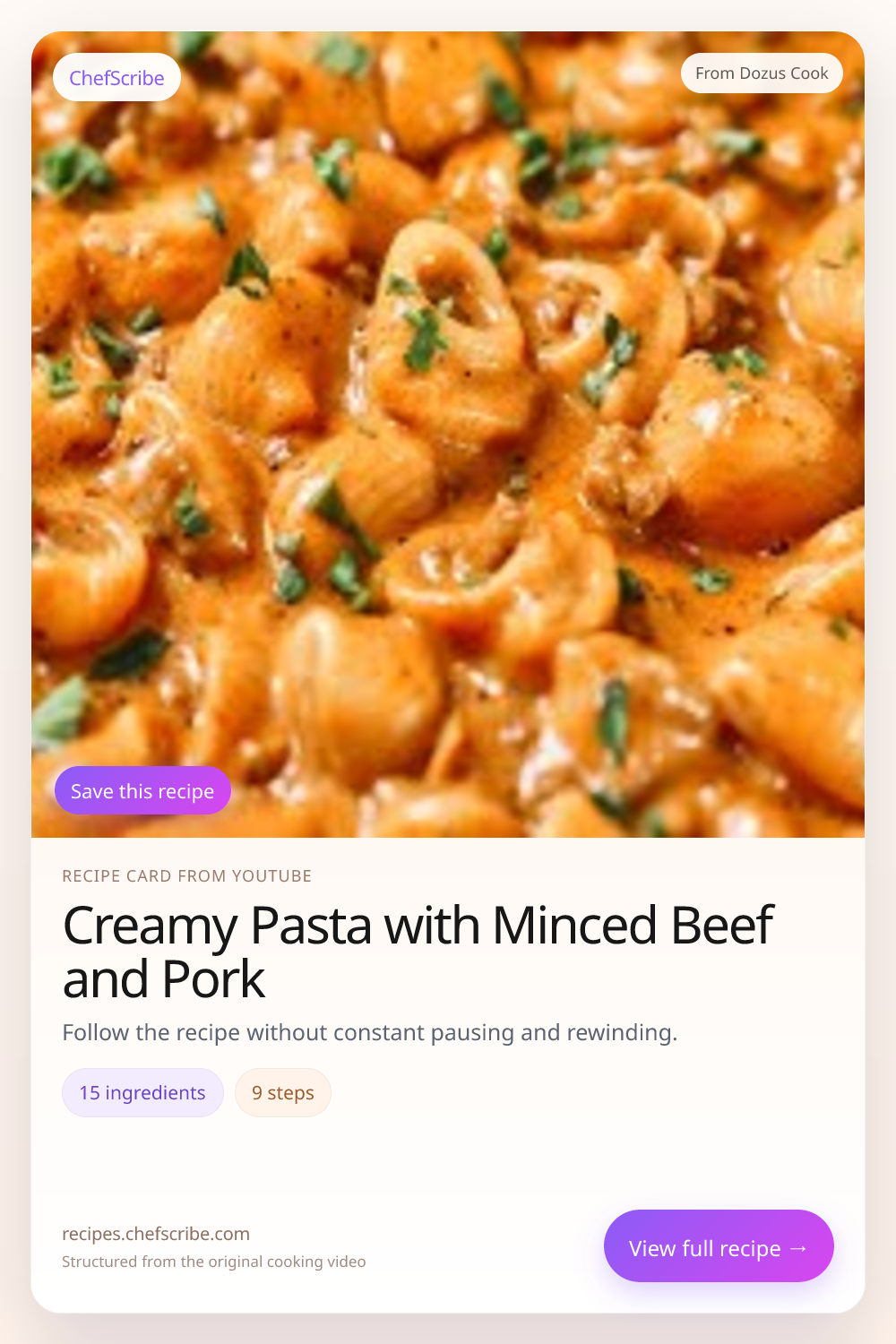Select the 15 ingredients chip
The width and height of the screenshot is (896, 1344).
coord(142,1093)
